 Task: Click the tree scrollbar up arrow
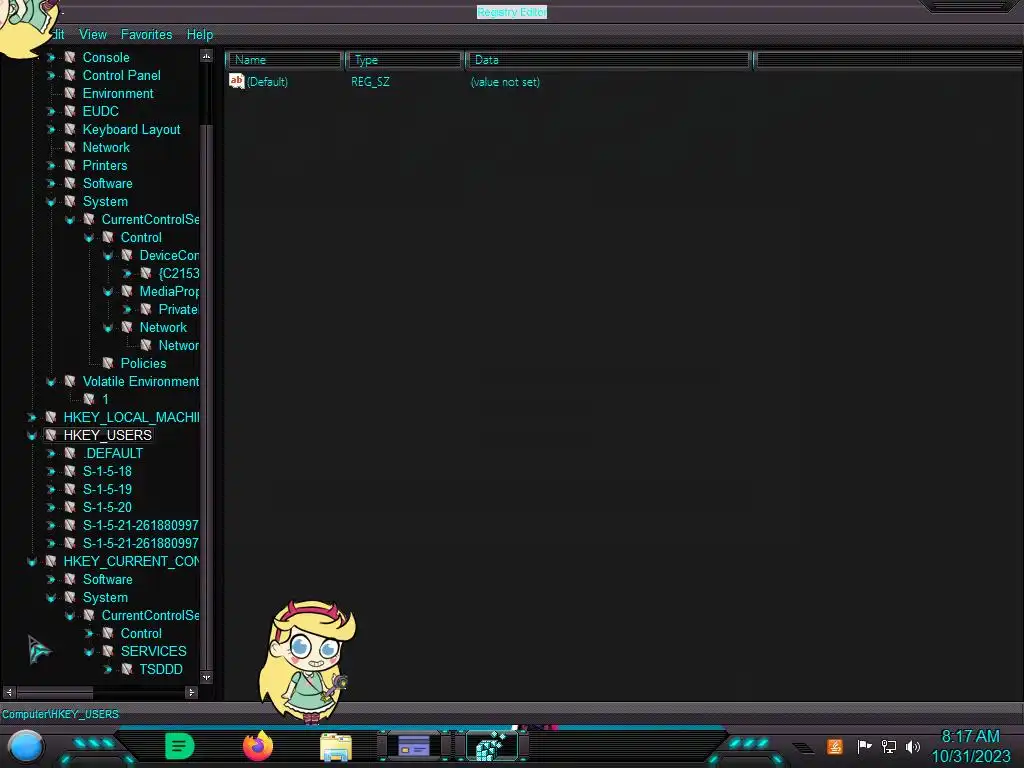point(206,57)
